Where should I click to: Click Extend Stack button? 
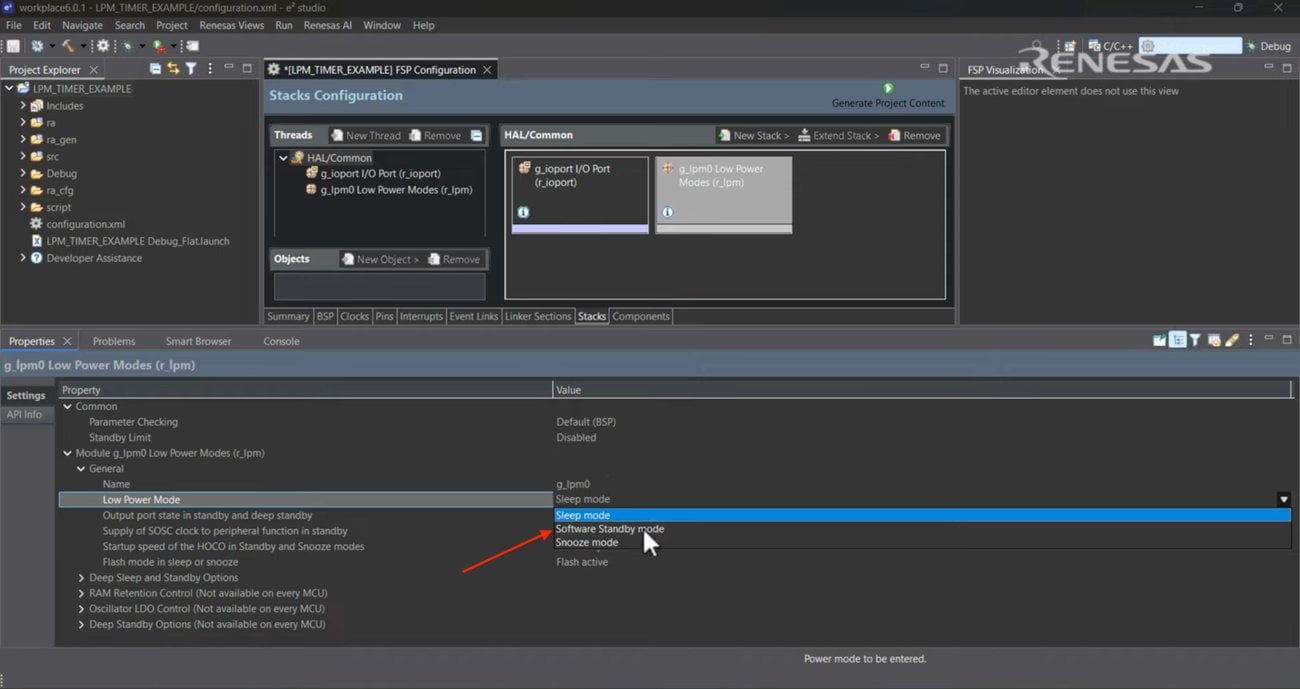839,135
